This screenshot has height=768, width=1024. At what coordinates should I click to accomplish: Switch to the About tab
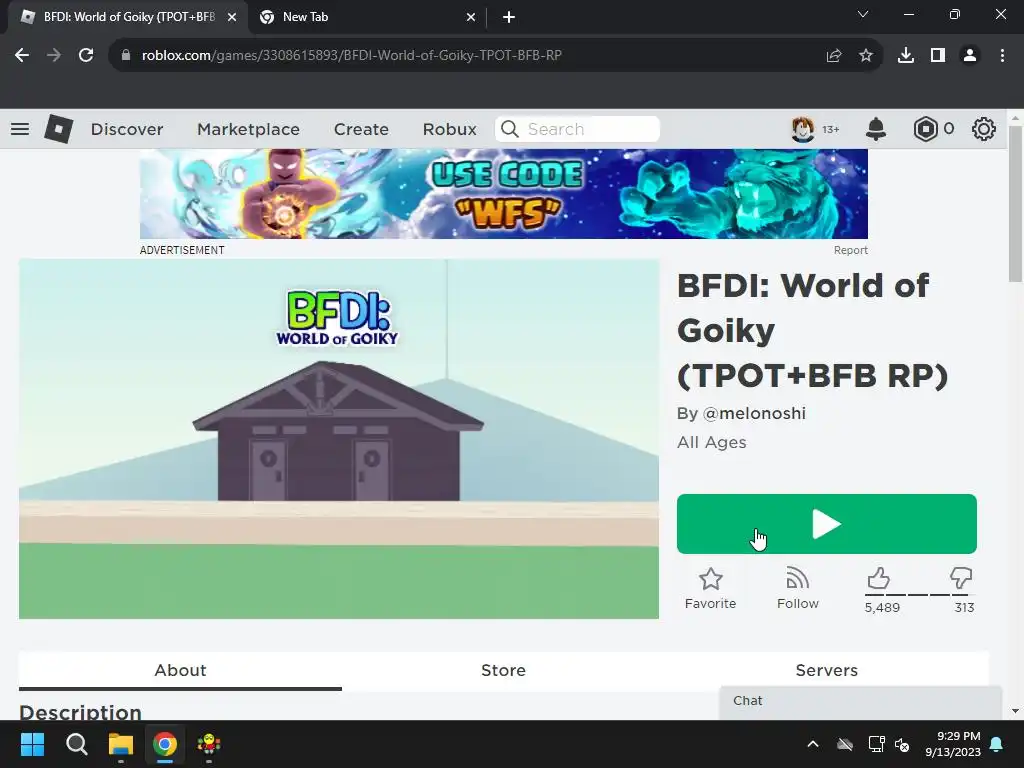pyautogui.click(x=180, y=671)
